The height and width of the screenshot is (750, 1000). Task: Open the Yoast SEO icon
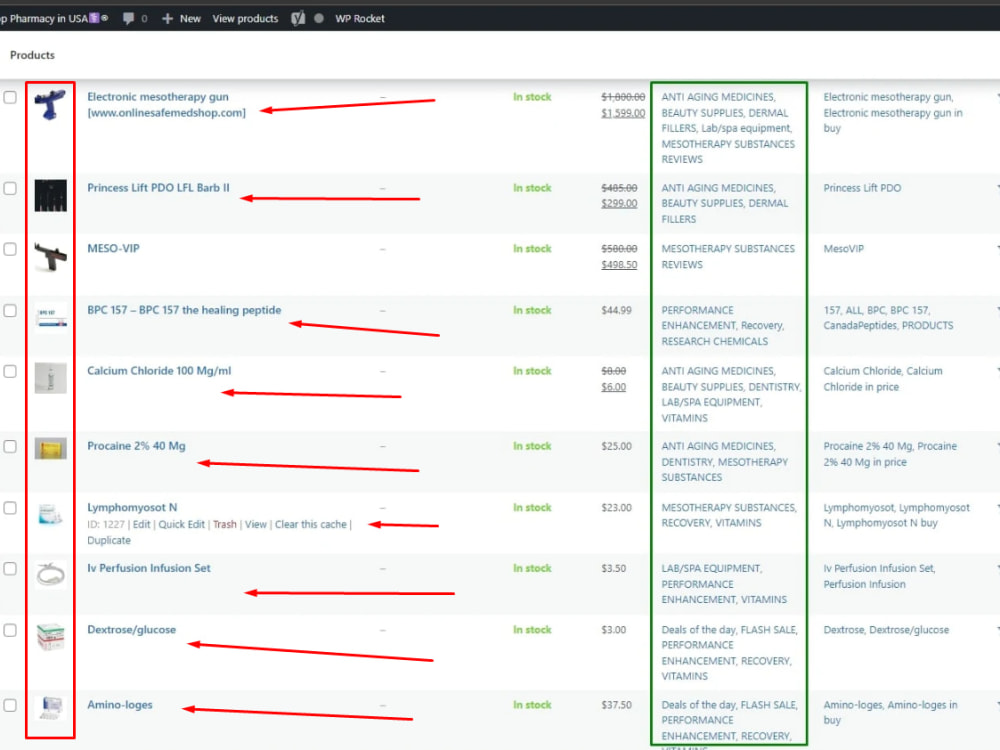click(x=298, y=18)
